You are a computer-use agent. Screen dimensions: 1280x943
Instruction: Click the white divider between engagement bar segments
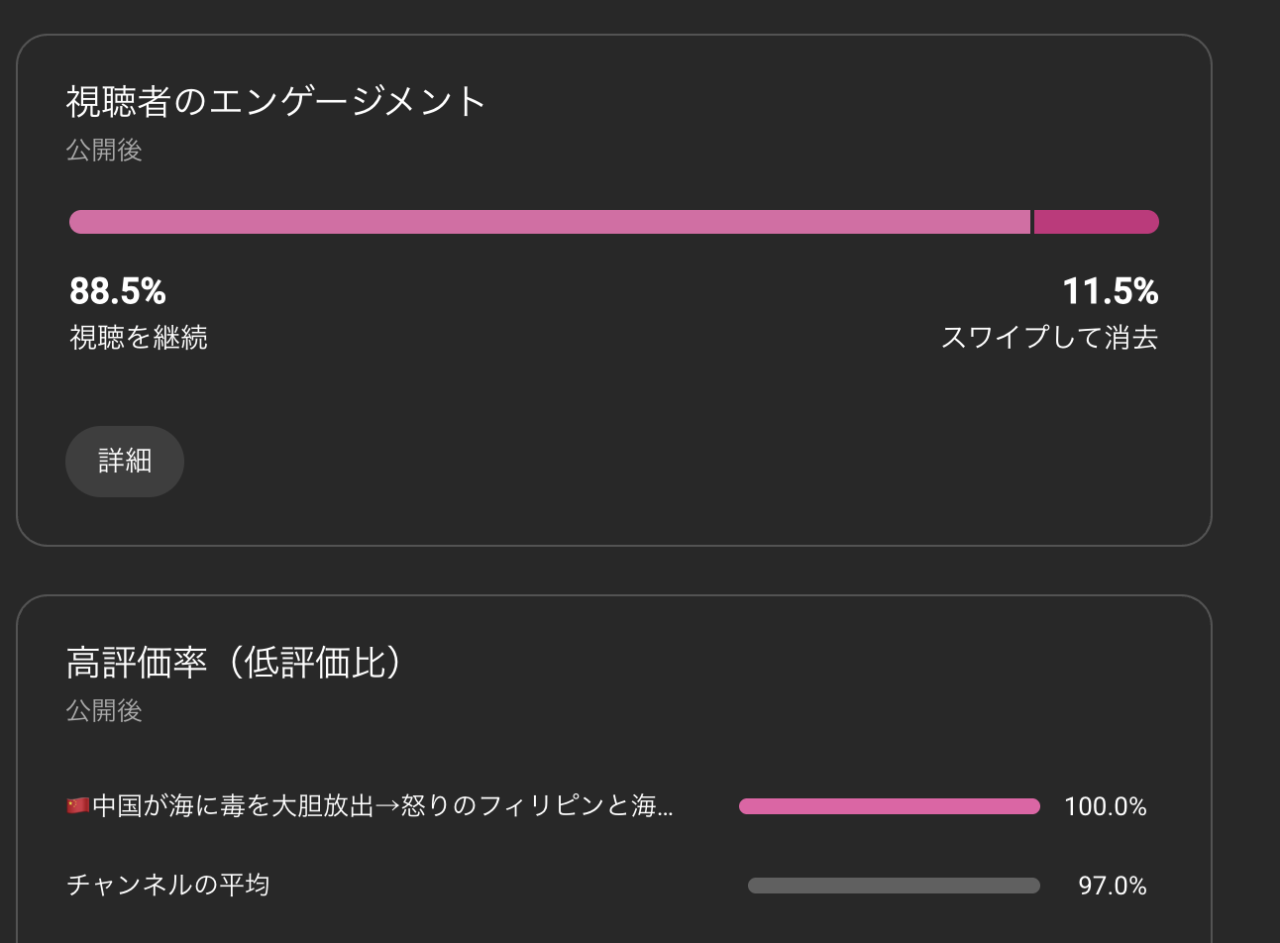coord(1032,222)
